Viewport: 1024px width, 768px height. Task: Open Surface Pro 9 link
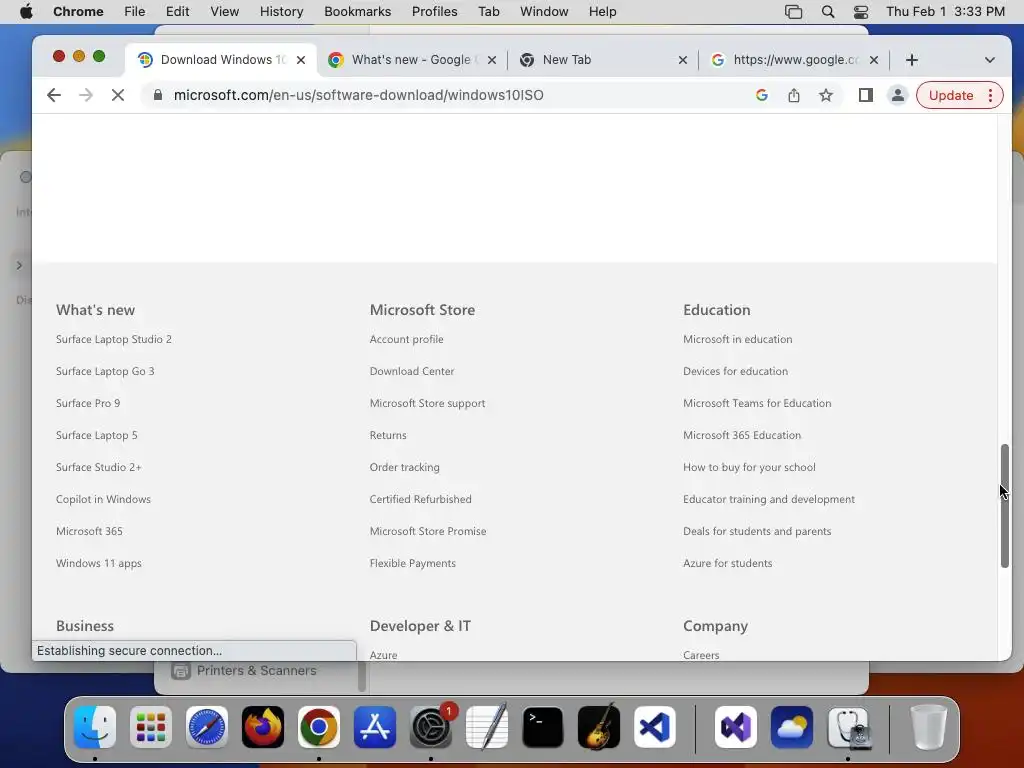[88, 403]
